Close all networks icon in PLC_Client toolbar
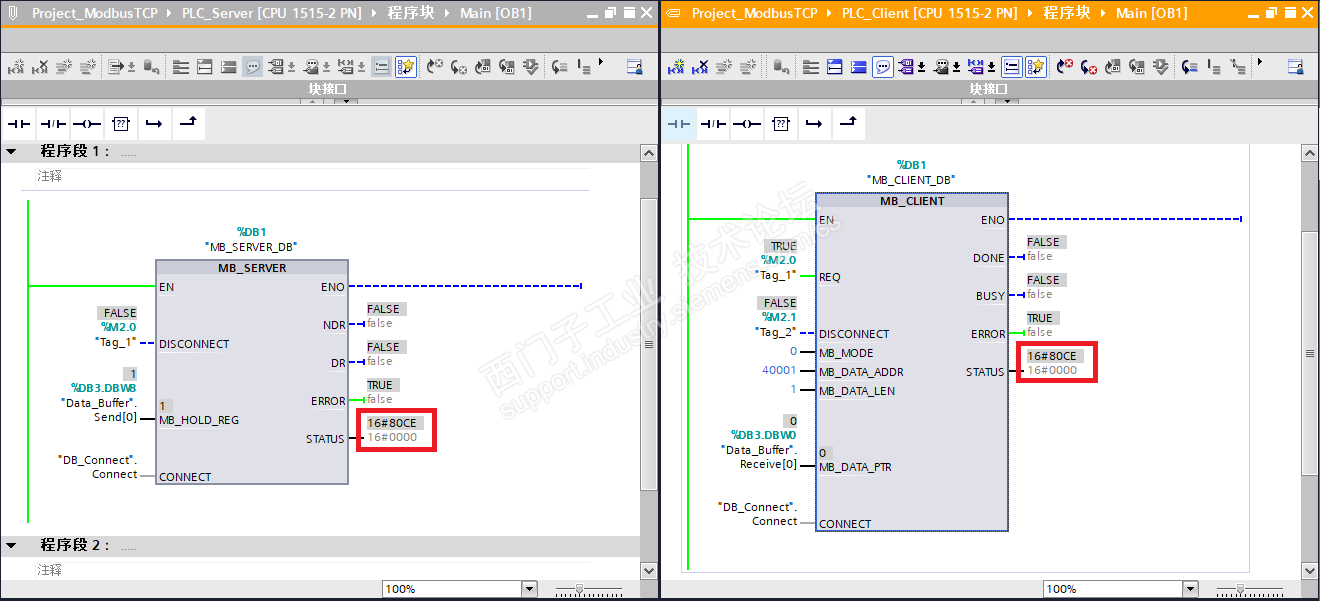Screen dimensions: 1320x601 click(x=859, y=67)
